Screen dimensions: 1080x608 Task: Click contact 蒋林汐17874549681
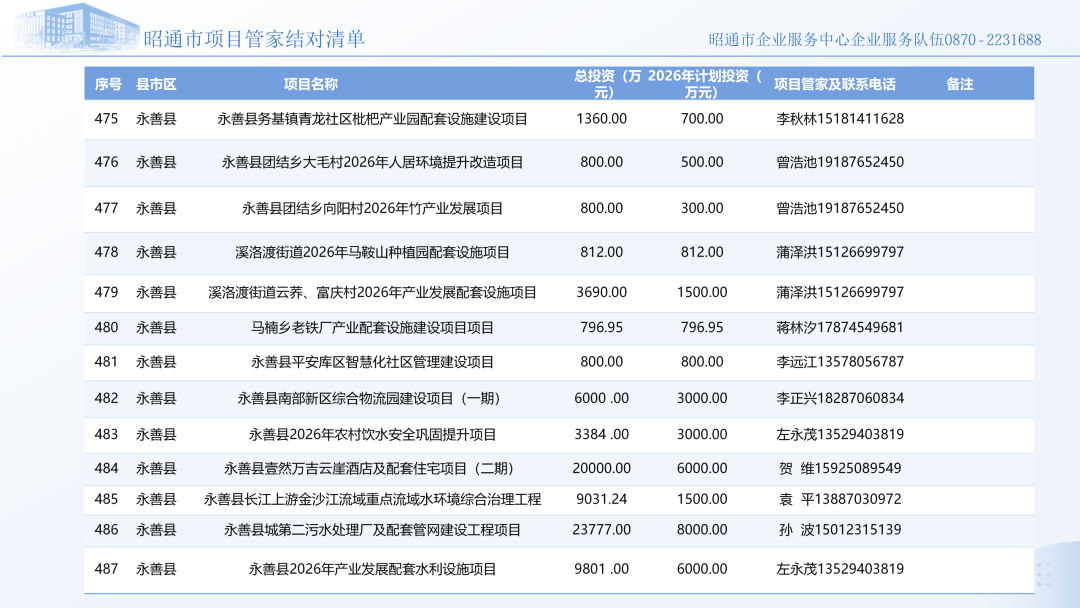pos(840,328)
